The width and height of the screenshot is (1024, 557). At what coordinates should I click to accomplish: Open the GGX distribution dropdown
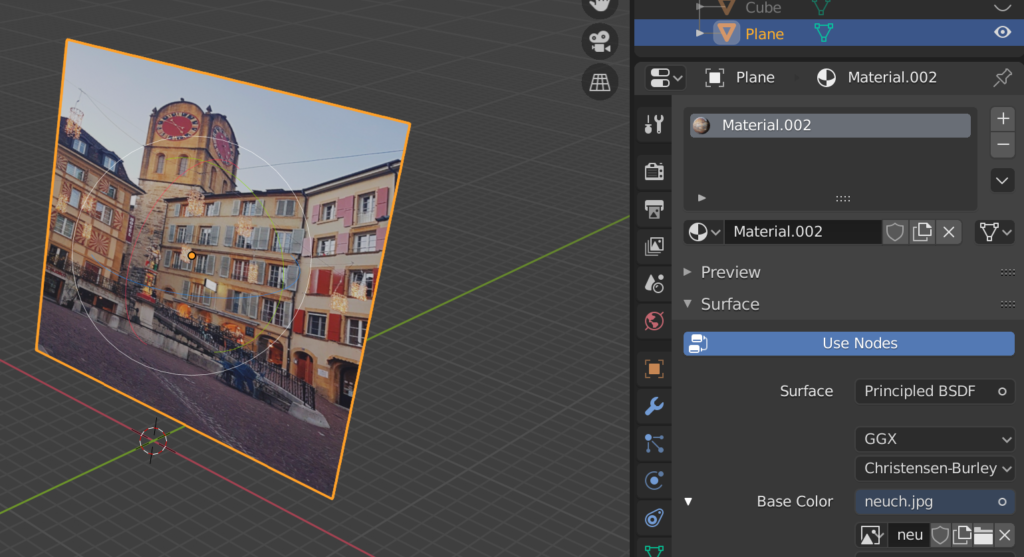[935, 439]
